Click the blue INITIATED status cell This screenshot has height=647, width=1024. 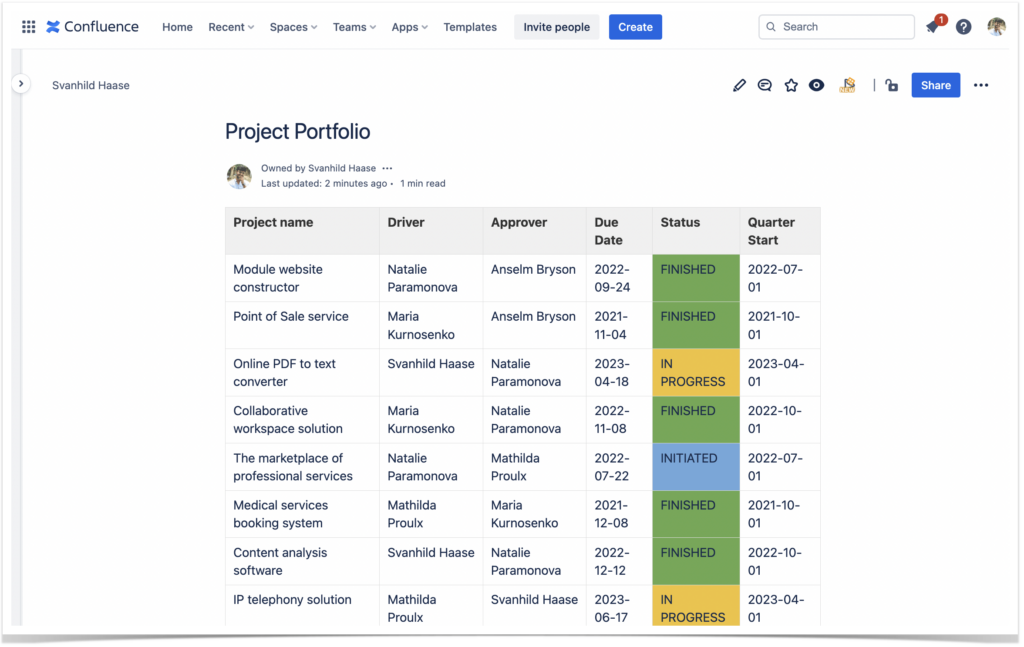(695, 467)
